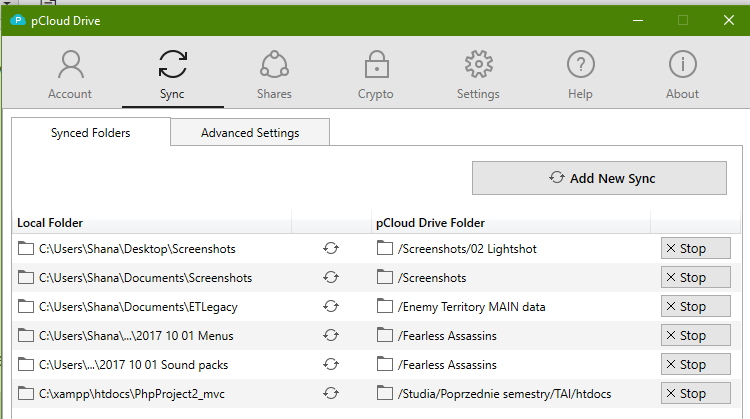Click the Local Folder column header
750x419 pixels.
[152, 223]
